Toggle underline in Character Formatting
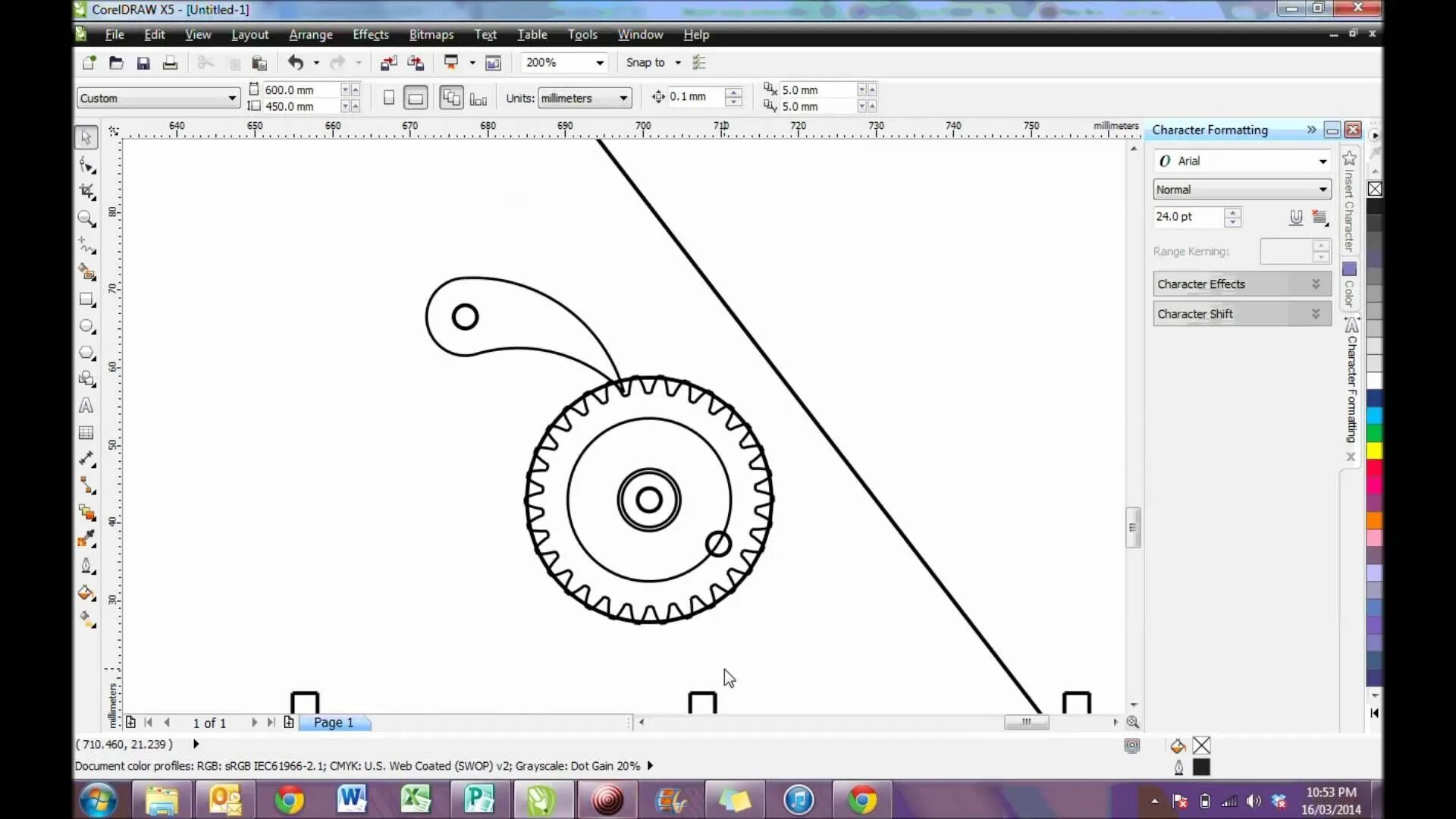This screenshot has width=1456, height=819. (x=1296, y=217)
